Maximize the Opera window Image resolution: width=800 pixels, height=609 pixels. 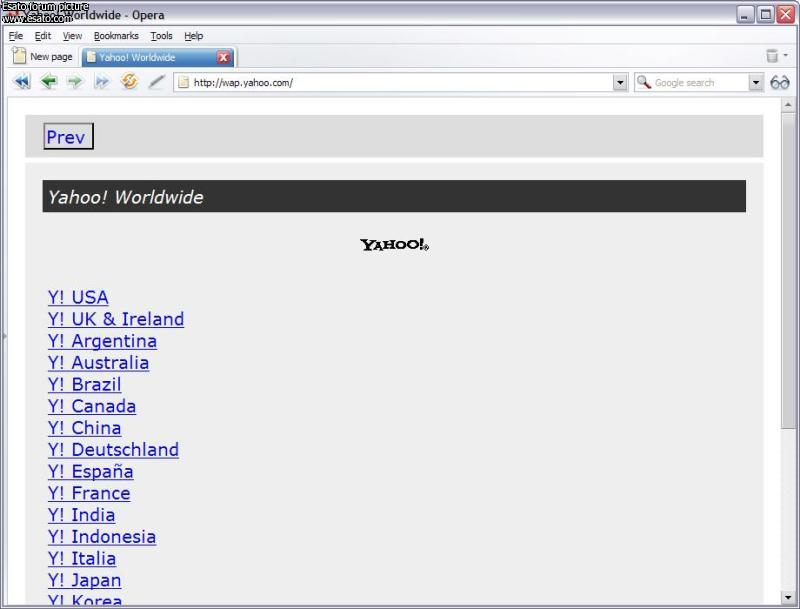(765, 14)
